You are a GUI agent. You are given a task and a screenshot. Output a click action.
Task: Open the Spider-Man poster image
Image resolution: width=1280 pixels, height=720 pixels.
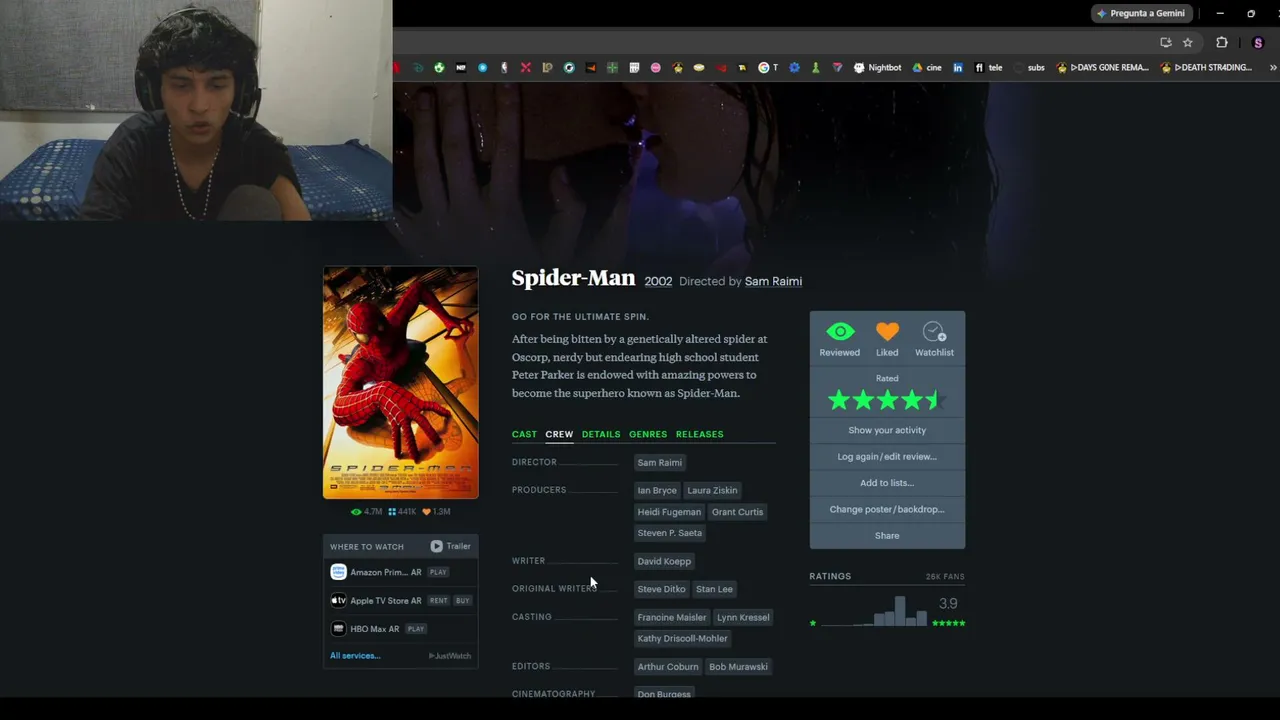400,382
